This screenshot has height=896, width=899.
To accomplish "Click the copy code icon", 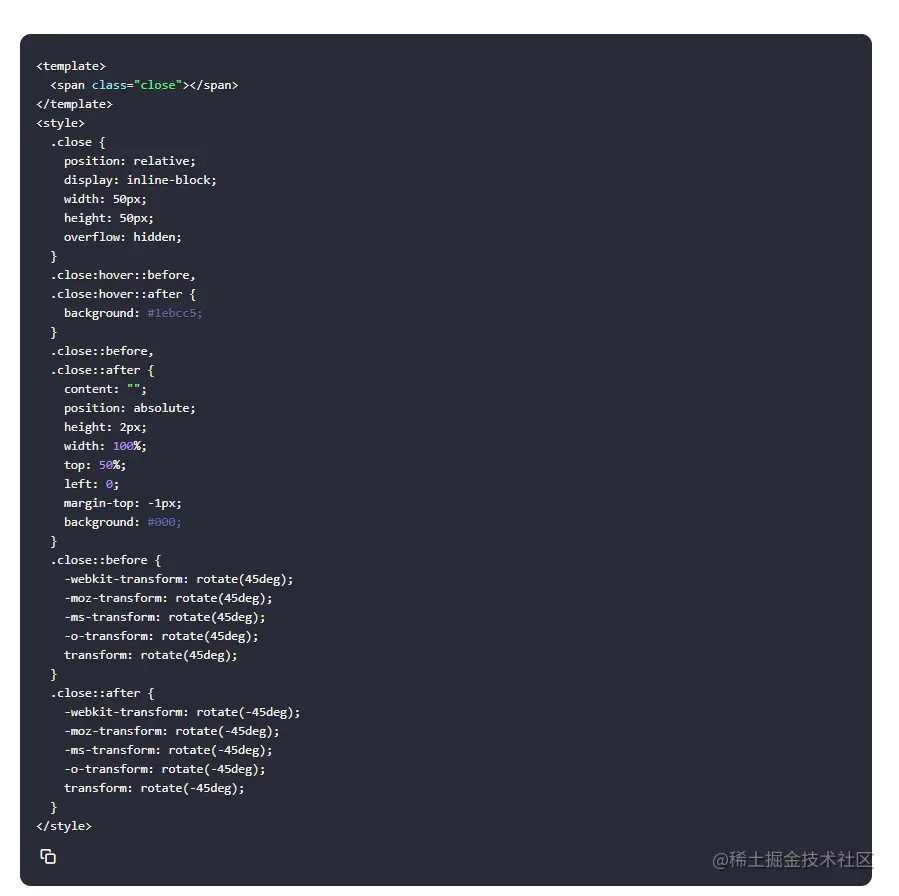I will click(x=48, y=856).
